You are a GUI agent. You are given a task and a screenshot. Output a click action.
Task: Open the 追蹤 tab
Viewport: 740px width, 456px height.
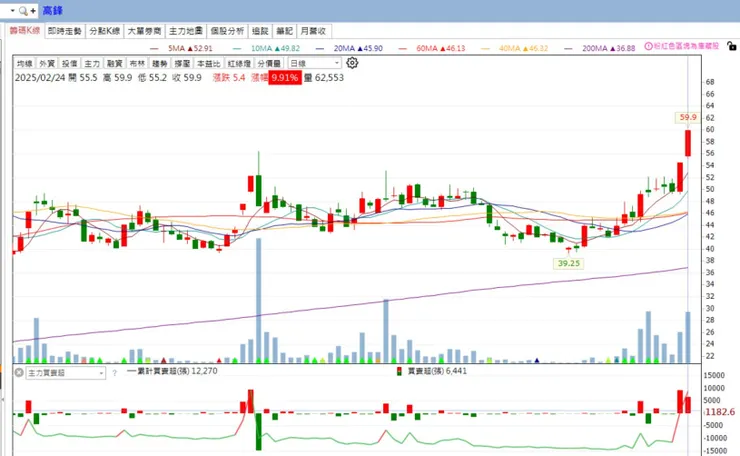260,31
